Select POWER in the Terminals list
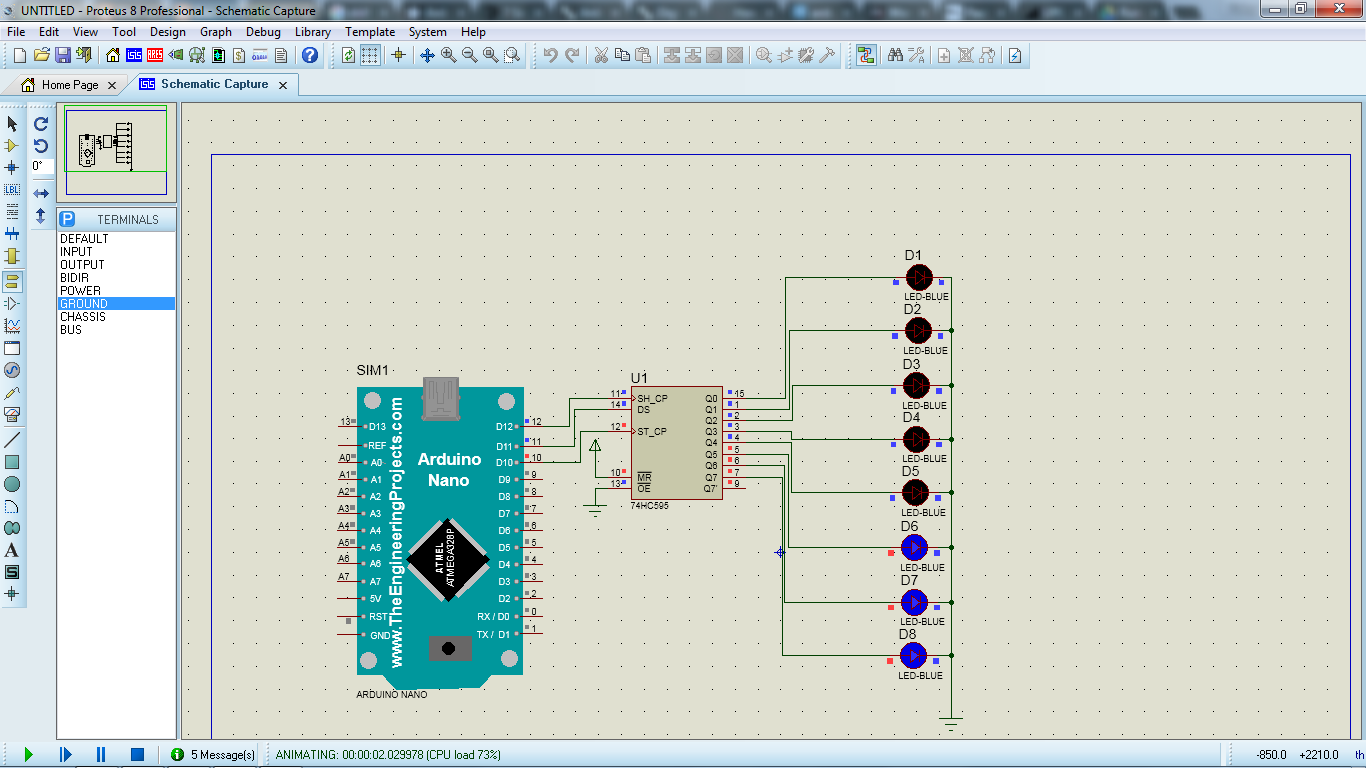 coord(83,290)
